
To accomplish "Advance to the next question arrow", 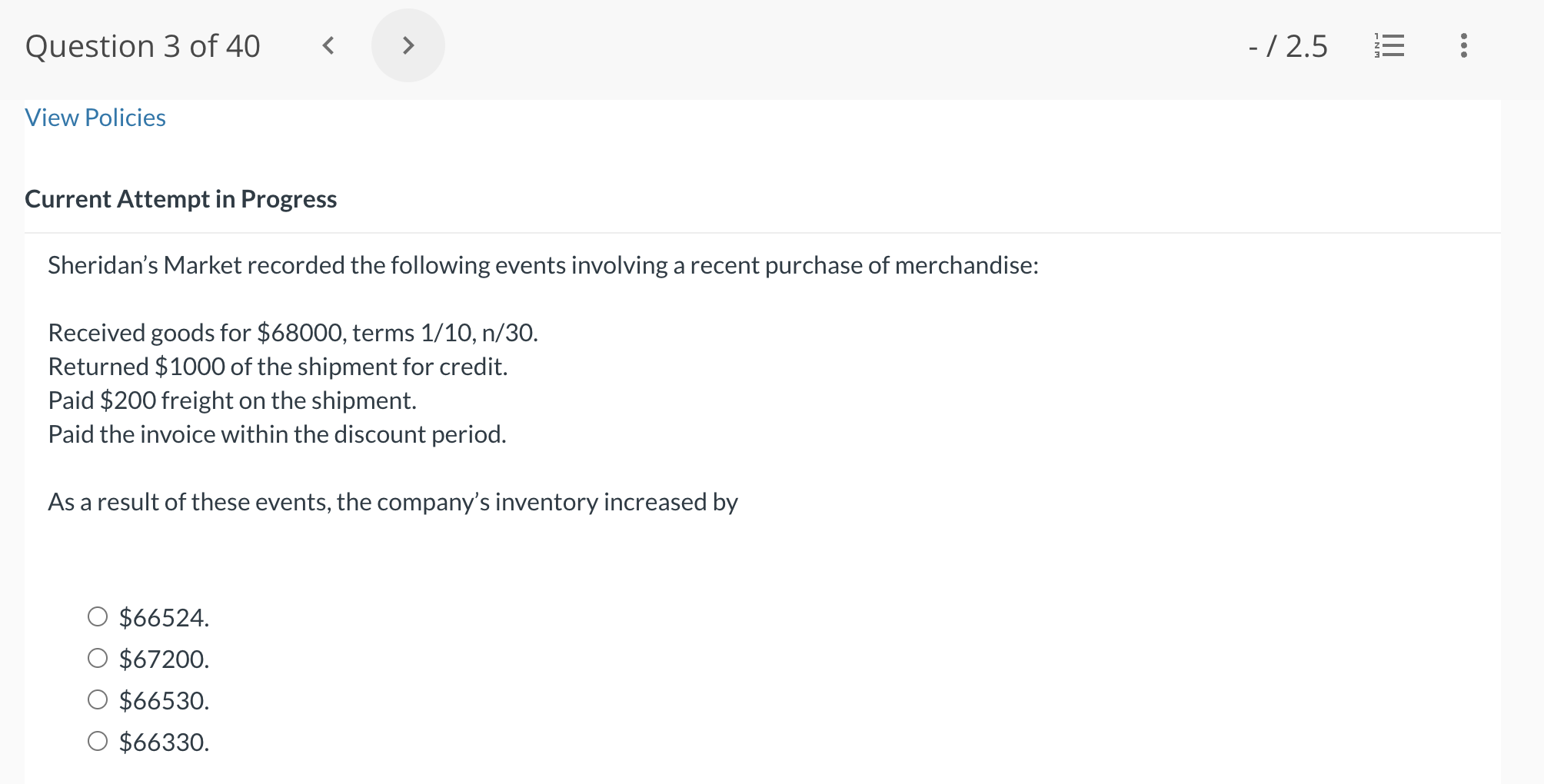I will (x=408, y=46).
